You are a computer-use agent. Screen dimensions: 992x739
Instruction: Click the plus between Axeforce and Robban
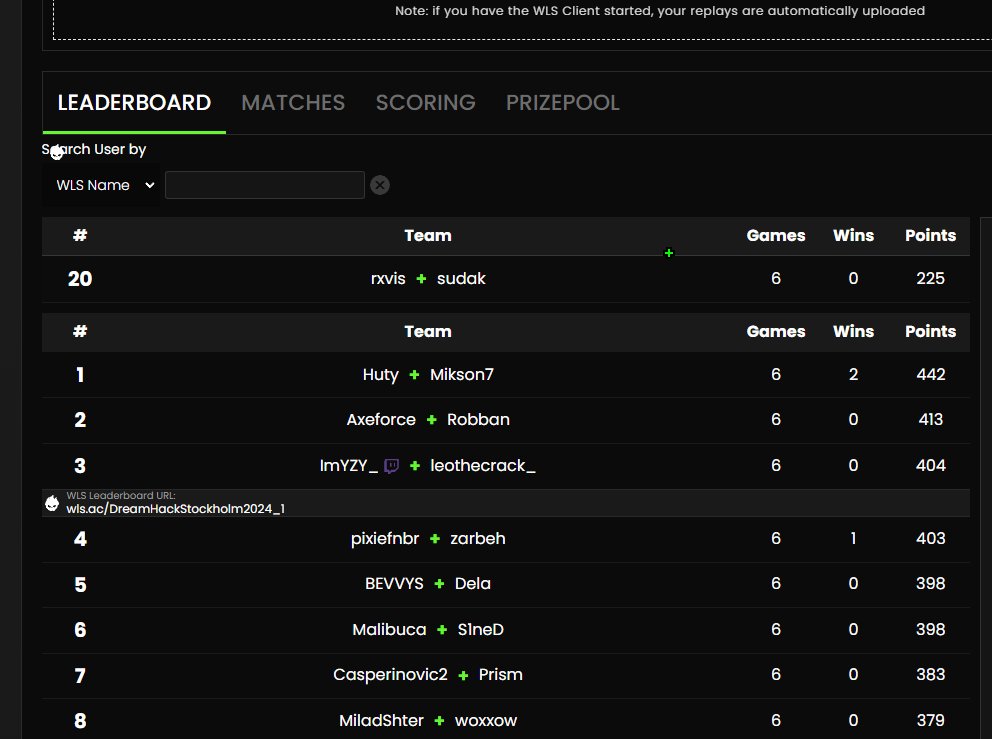[431, 419]
